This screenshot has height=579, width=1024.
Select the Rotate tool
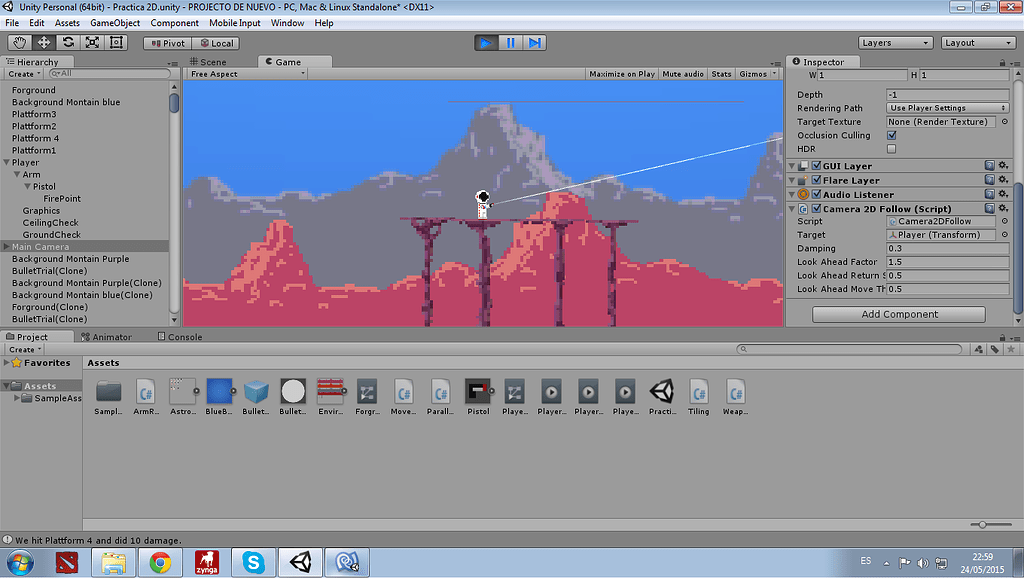[66, 42]
